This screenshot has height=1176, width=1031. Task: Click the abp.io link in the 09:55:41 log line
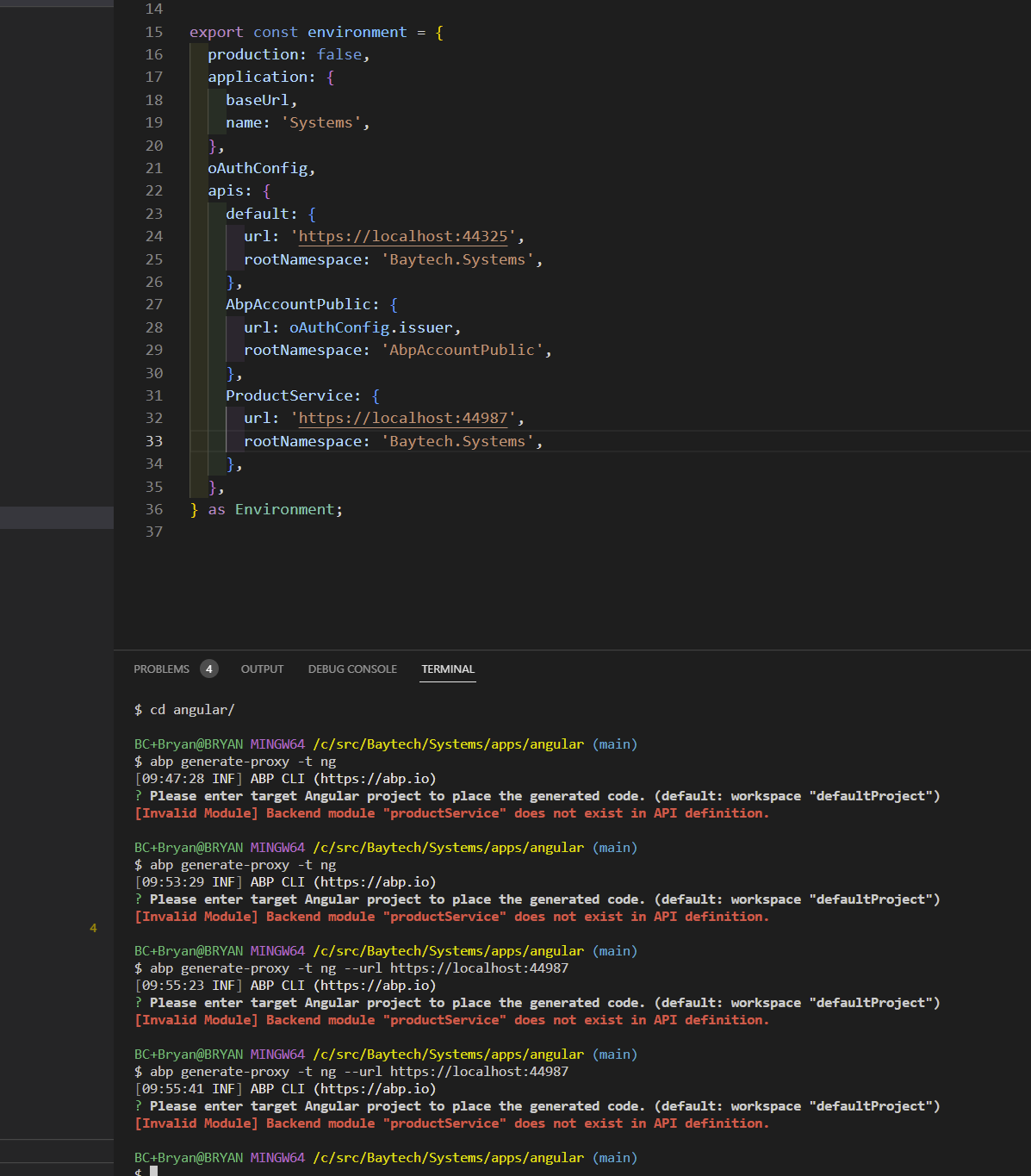tap(375, 1089)
